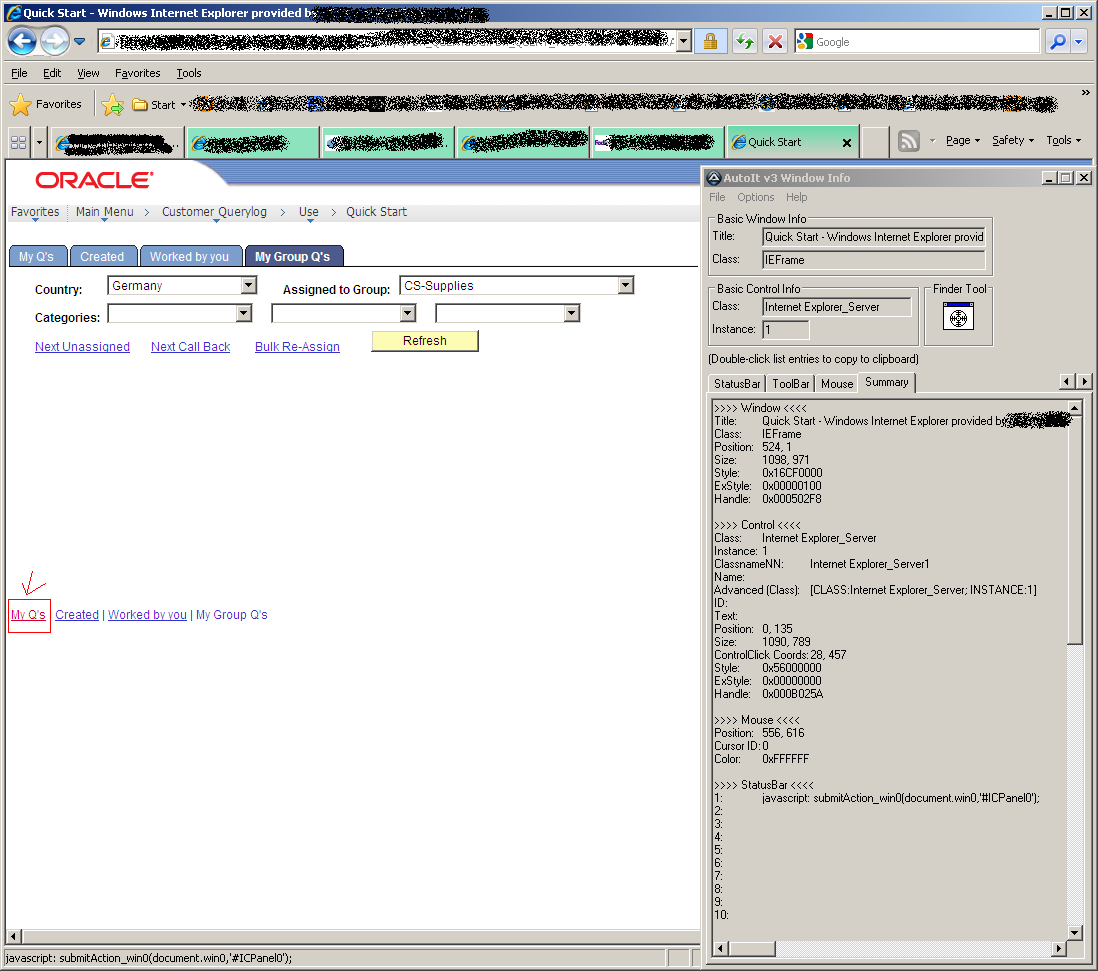Click the search magnifier icon
The height and width of the screenshot is (971, 1098).
pos(1057,41)
